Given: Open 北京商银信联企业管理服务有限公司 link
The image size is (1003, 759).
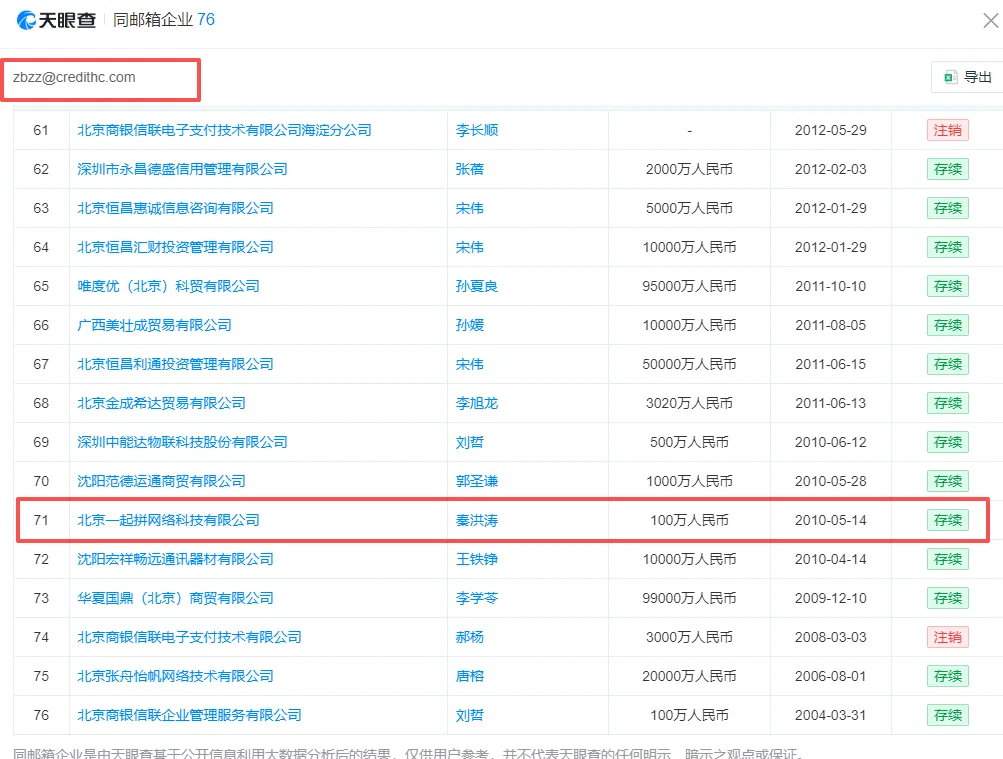Looking at the screenshot, I should click(189, 716).
